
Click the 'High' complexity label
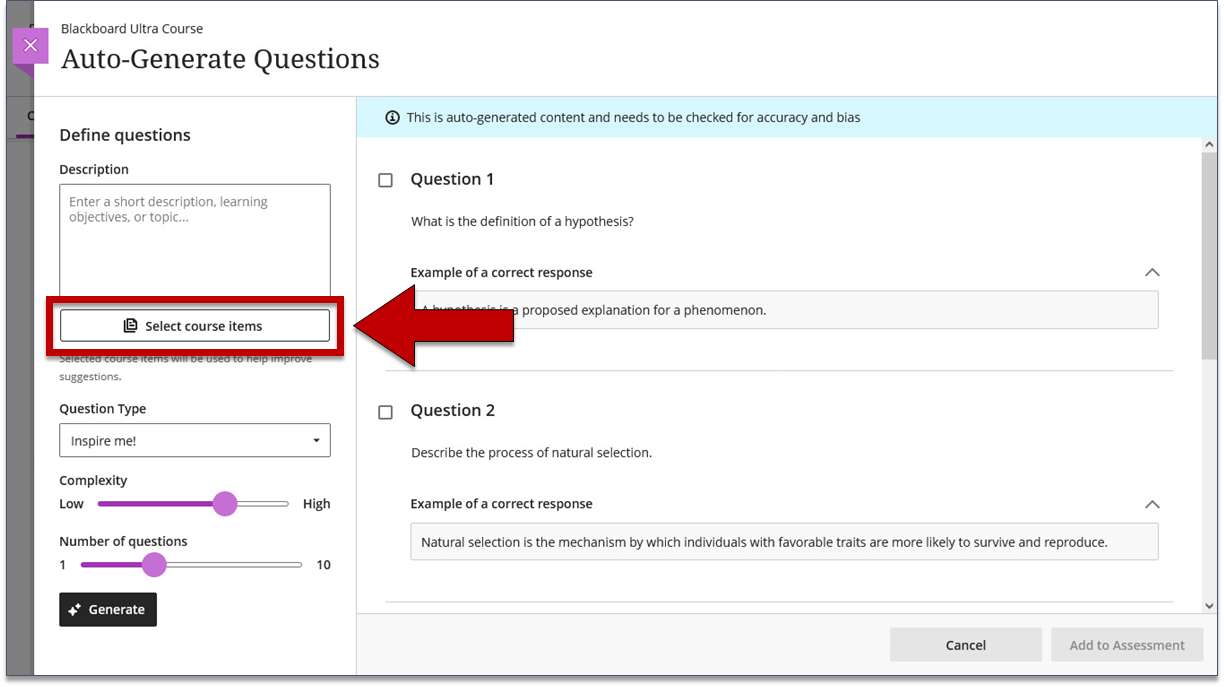[316, 504]
